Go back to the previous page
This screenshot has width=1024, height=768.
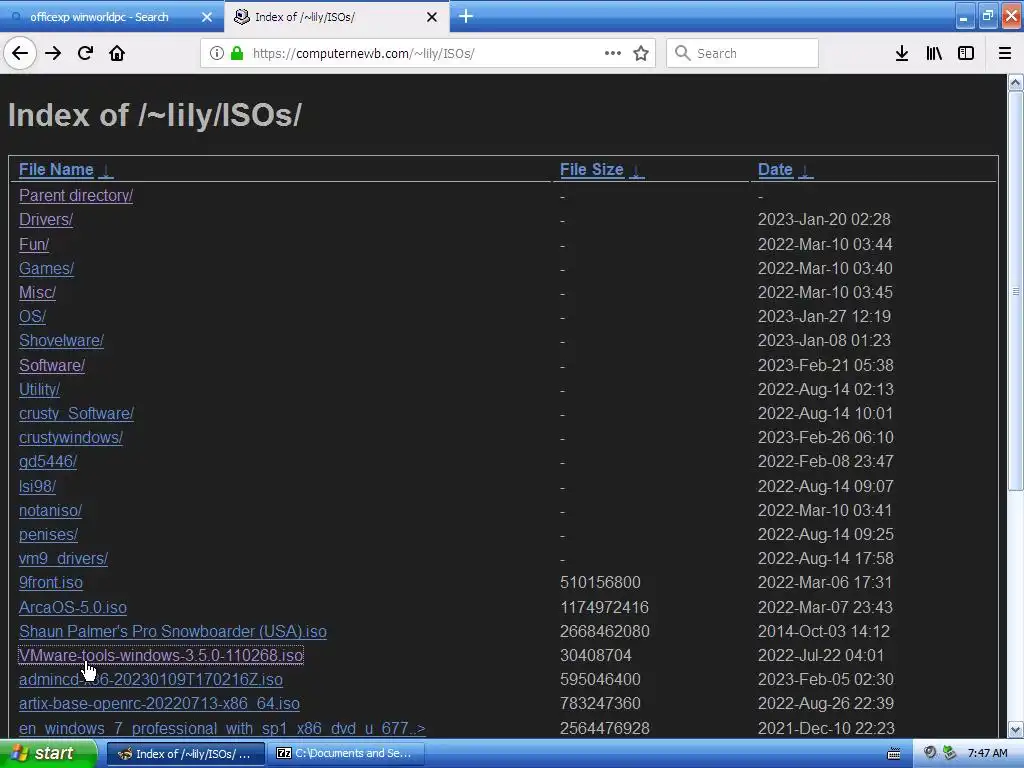pyautogui.click(x=20, y=53)
